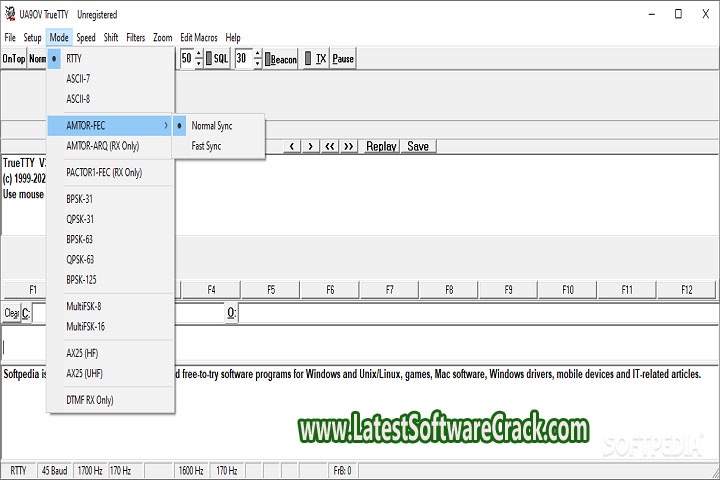This screenshot has width=720, height=480.
Task: Toggle the Beacon button
Action: click(281, 59)
